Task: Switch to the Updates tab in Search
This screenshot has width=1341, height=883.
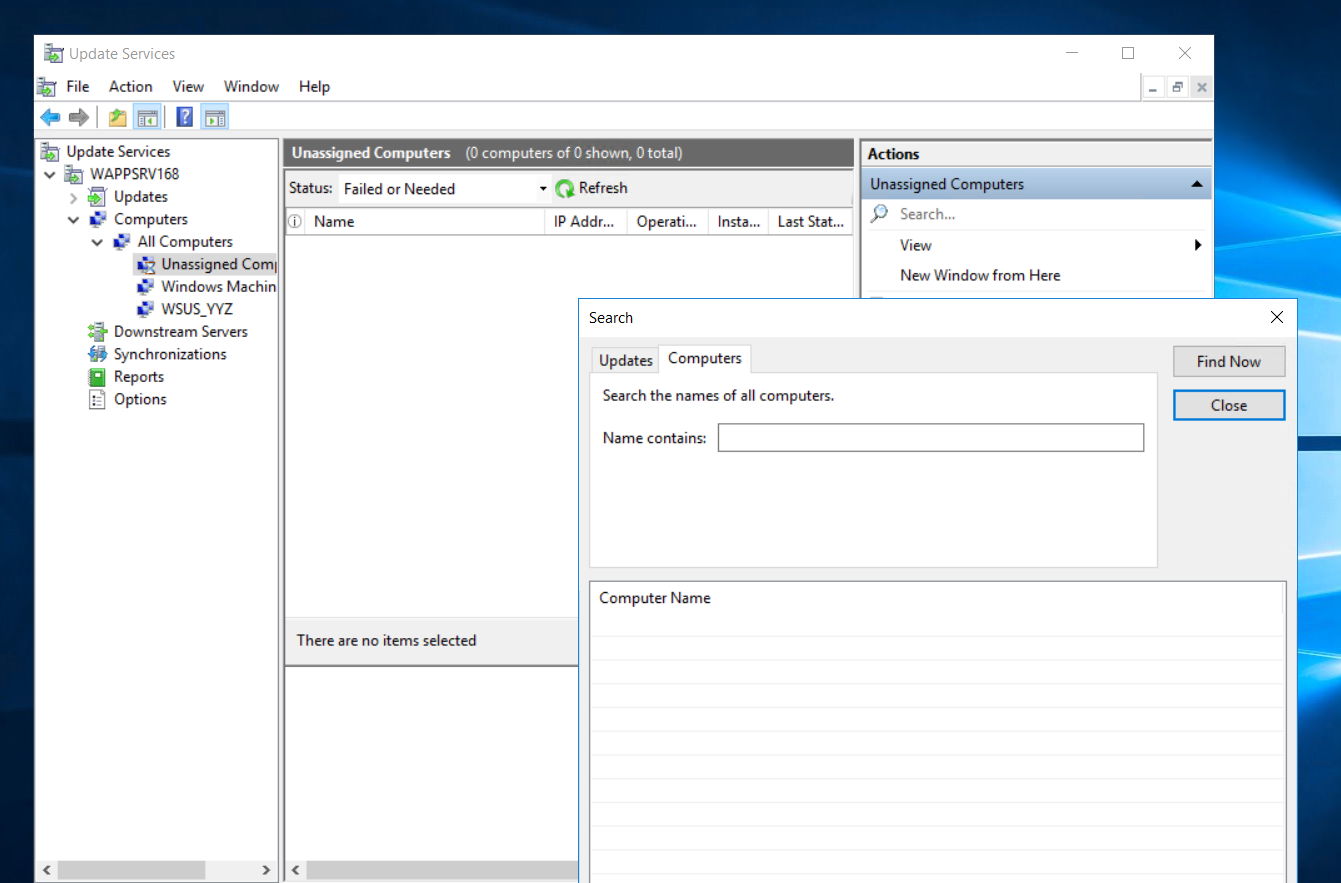Action: (x=625, y=360)
